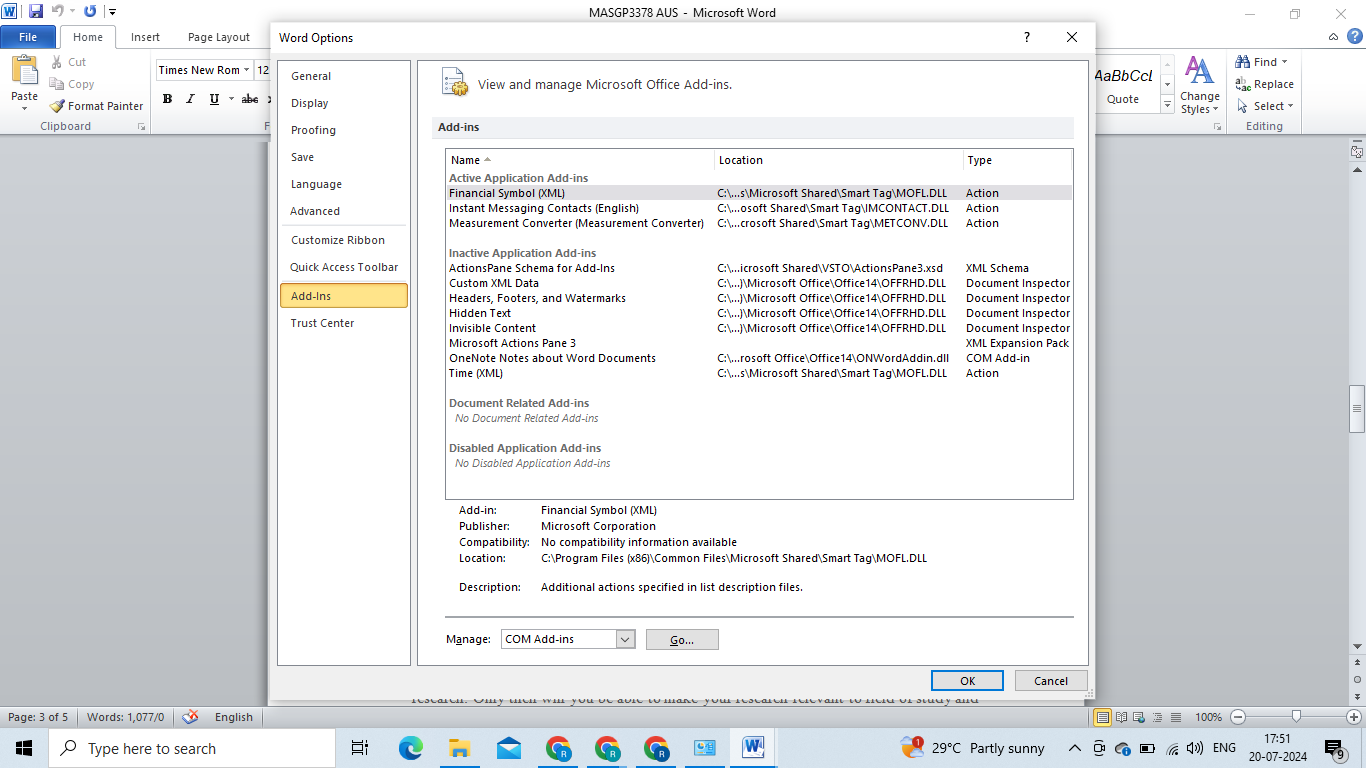Select Instant Messaging Contacts (English) add-in

click(759, 208)
